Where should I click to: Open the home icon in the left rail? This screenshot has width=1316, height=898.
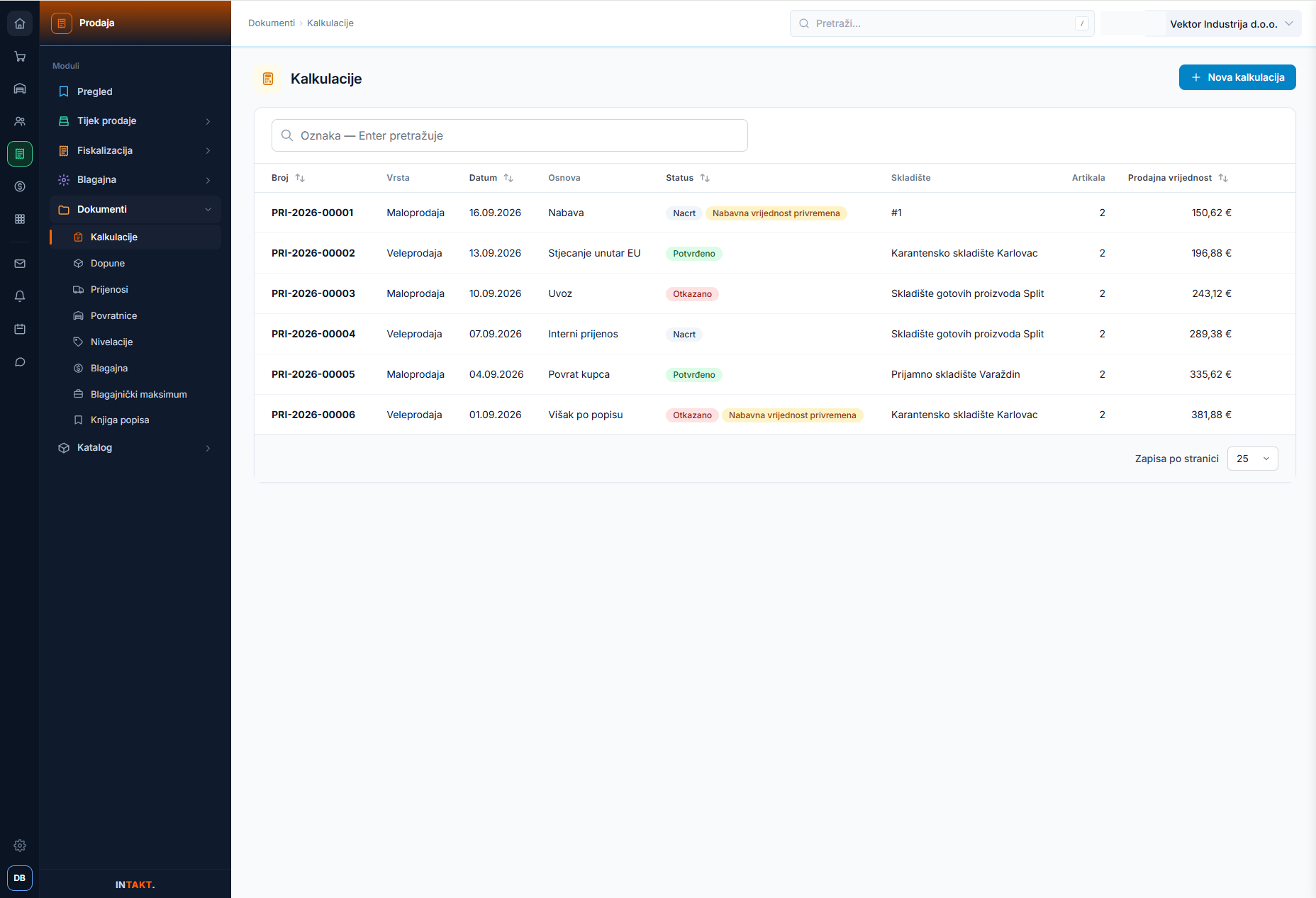click(x=20, y=23)
